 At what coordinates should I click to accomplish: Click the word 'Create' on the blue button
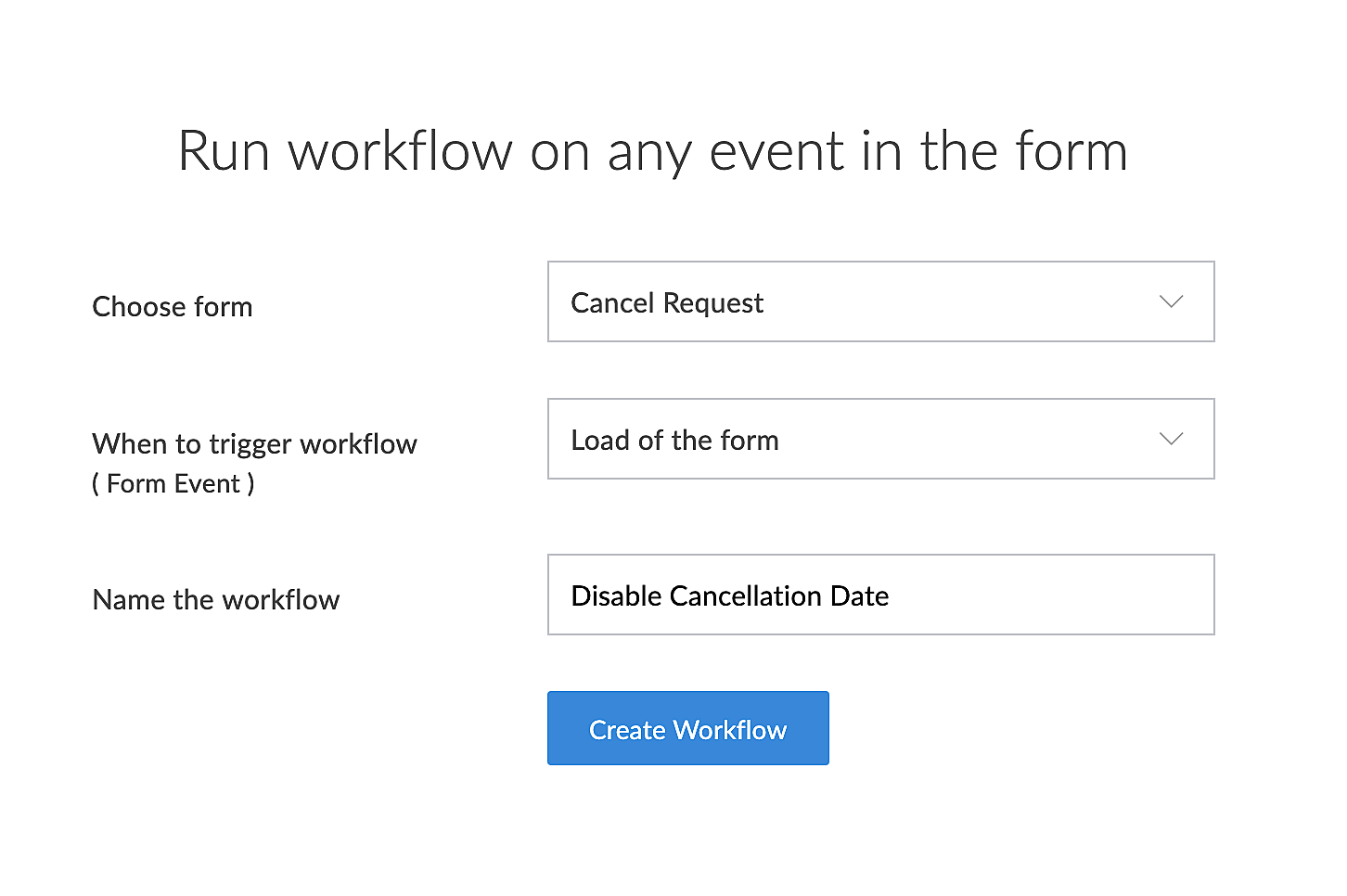(627, 730)
